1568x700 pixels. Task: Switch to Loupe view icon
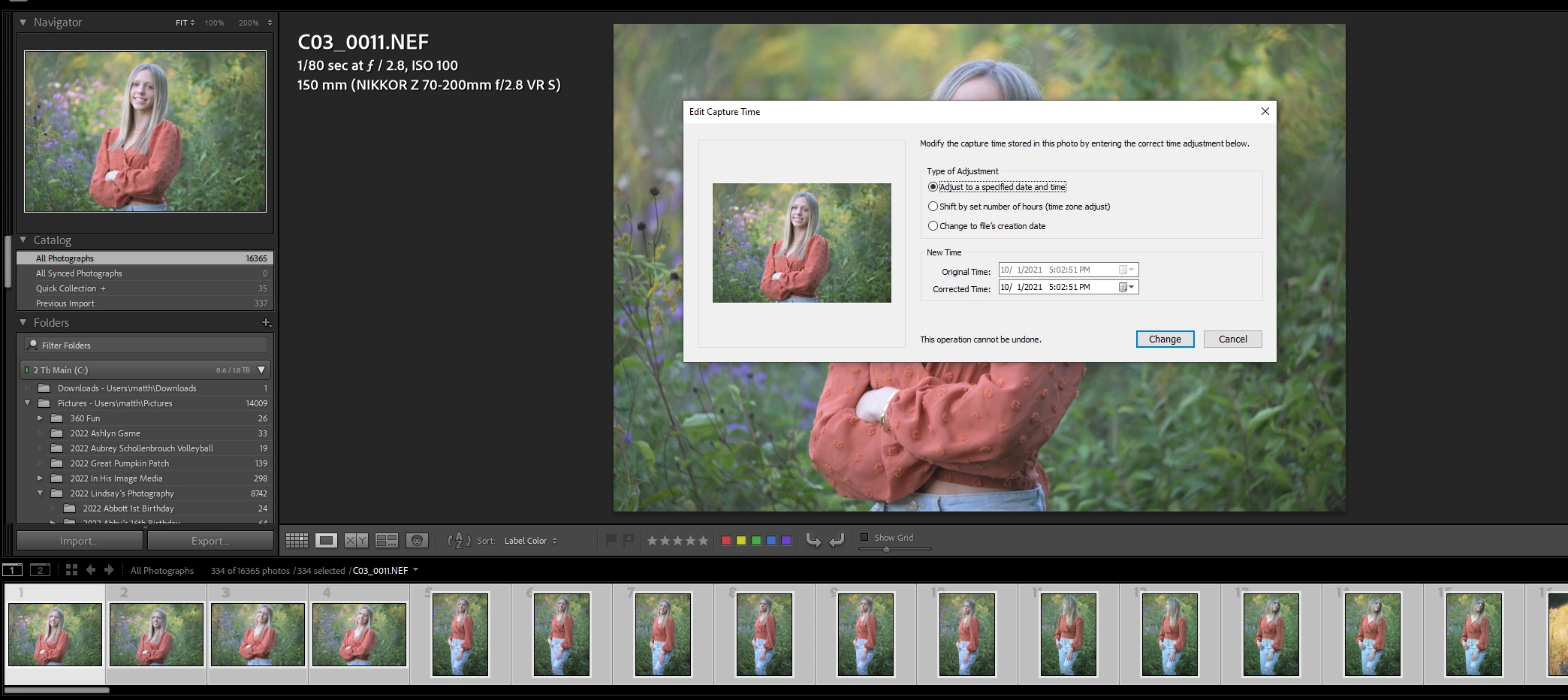tap(326, 541)
